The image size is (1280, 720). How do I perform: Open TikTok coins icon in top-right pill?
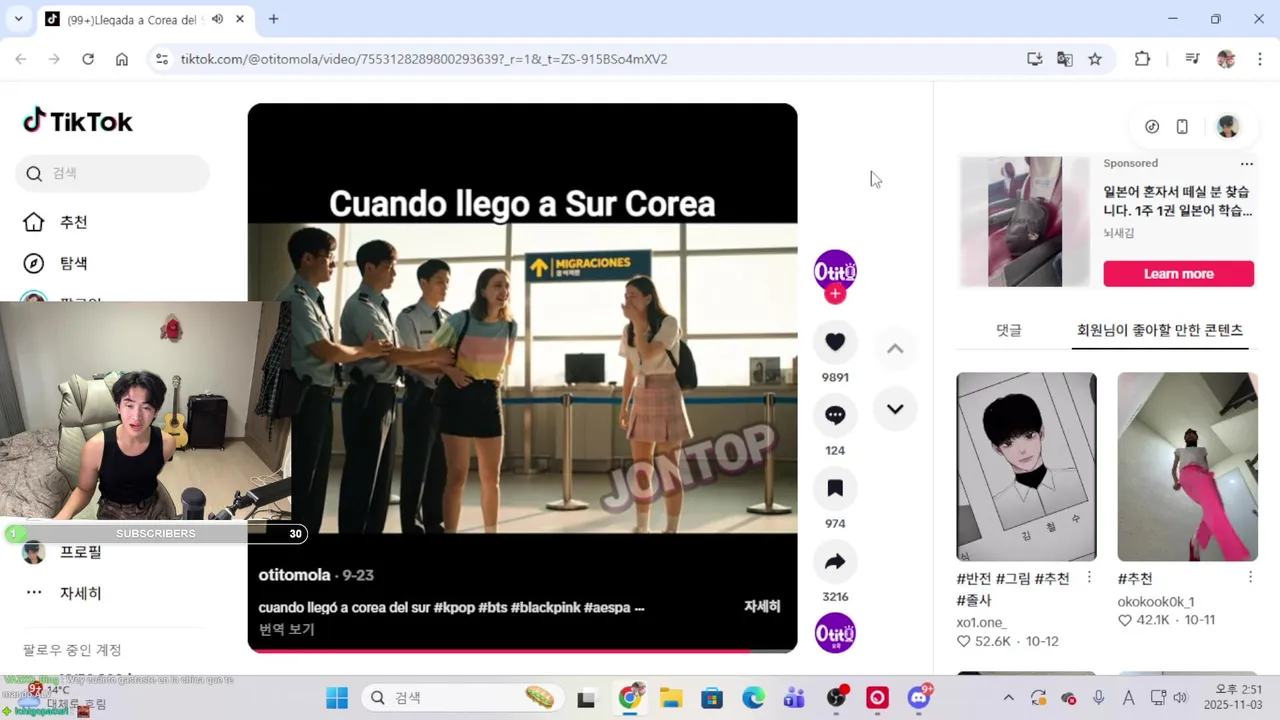click(1152, 127)
